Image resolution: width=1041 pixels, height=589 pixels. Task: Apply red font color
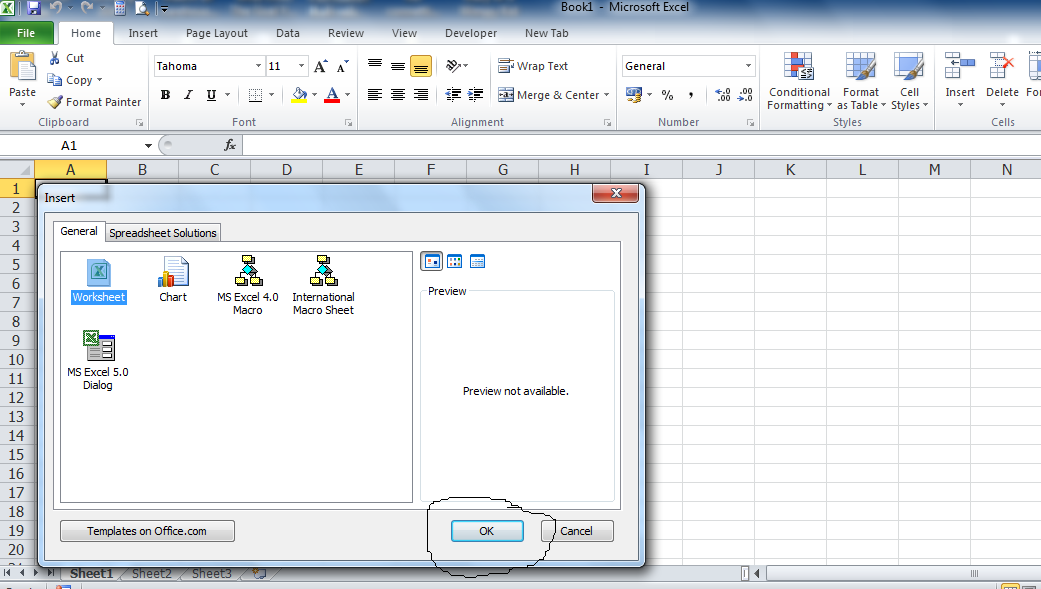click(333, 95)
